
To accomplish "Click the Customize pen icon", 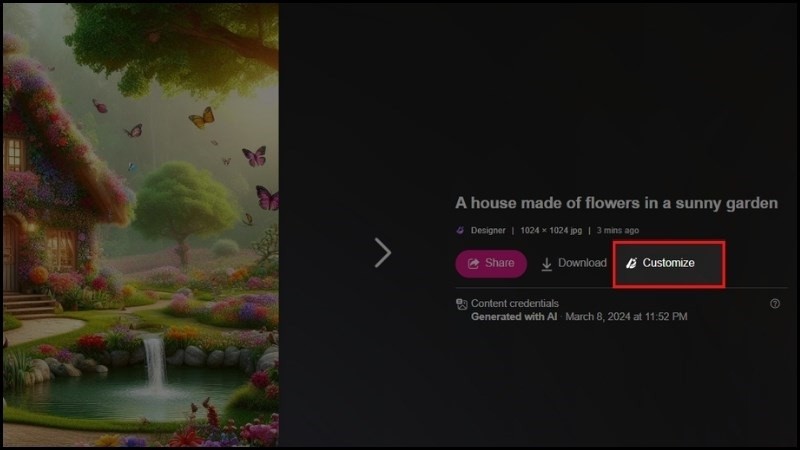I will [631, 263].
